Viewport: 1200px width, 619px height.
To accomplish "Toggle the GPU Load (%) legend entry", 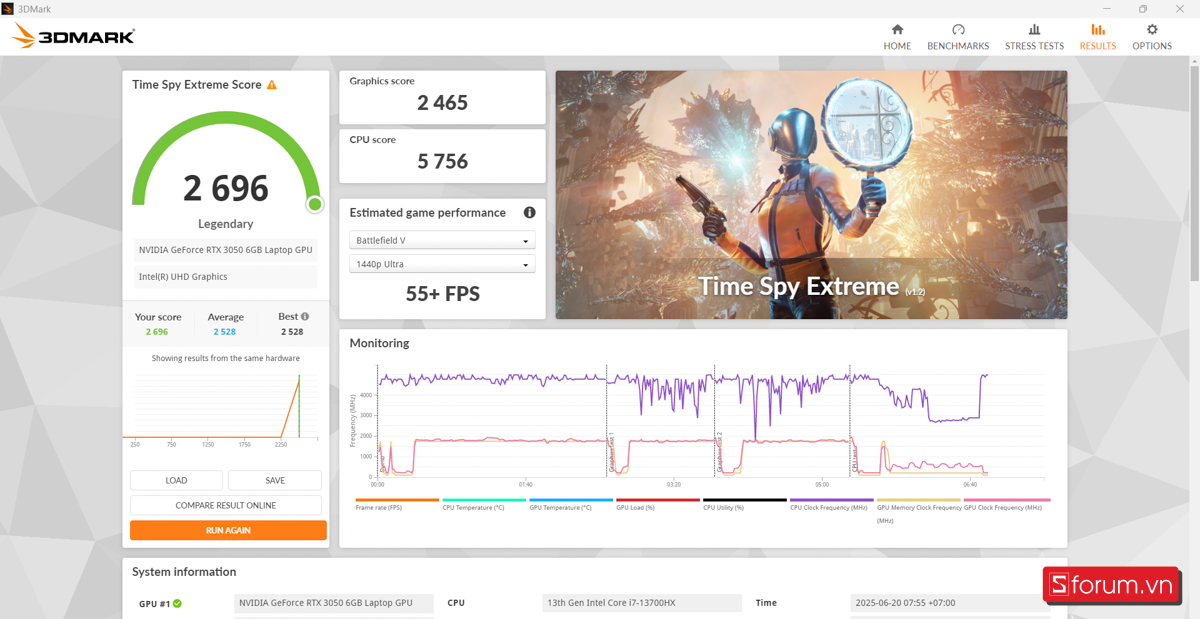I will (658, 507).
